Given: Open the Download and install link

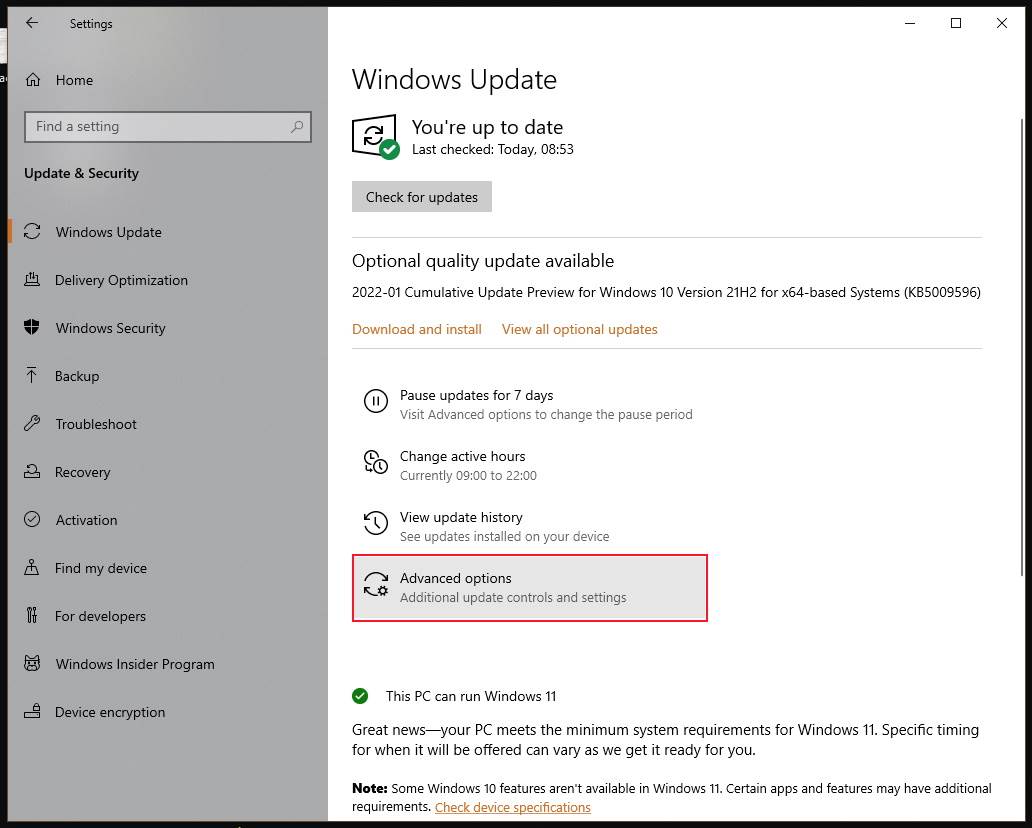Looking at the screenshot, I should point(416,329).
